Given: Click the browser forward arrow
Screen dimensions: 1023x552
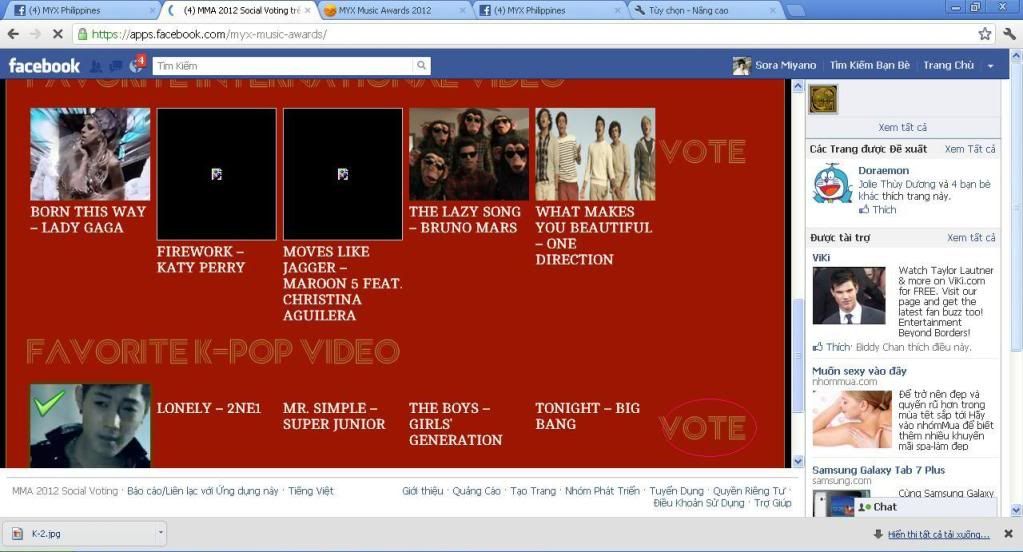Looking at the screenshot, I should pyautogui.click(x=35, y=34).
